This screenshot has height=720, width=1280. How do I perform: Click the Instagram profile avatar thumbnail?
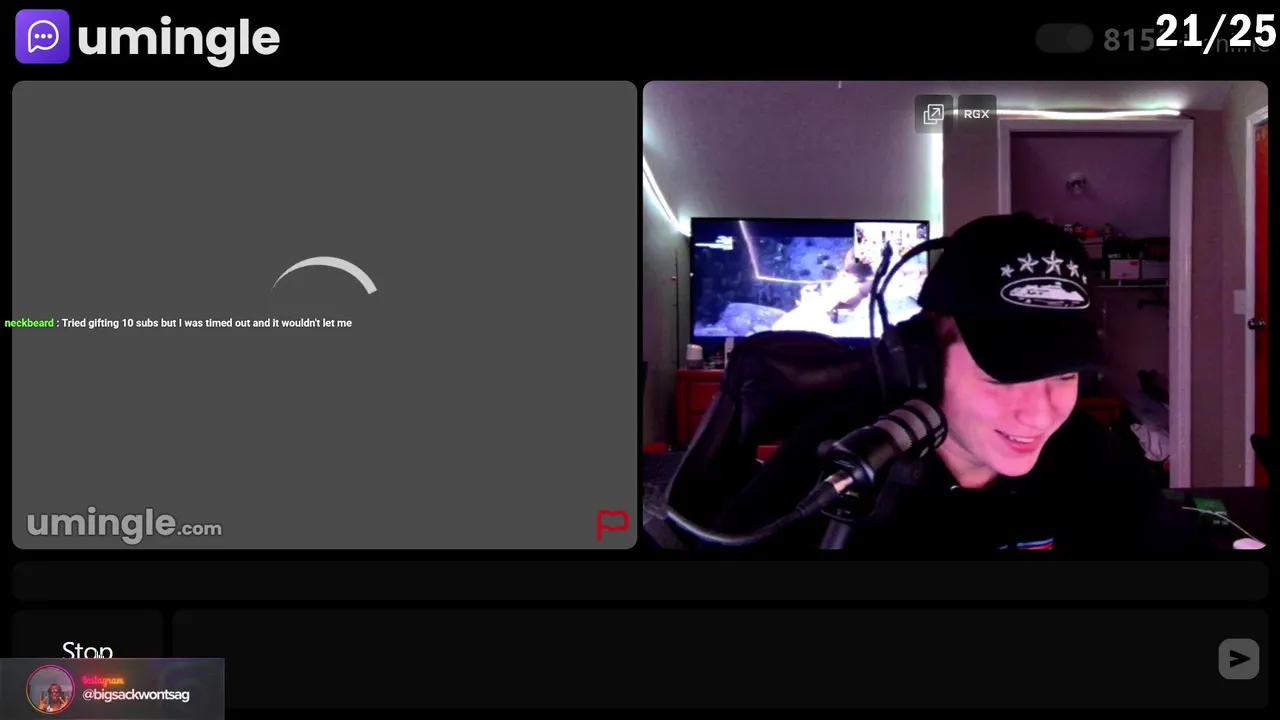pyautogui.click(x=50, y=690)
